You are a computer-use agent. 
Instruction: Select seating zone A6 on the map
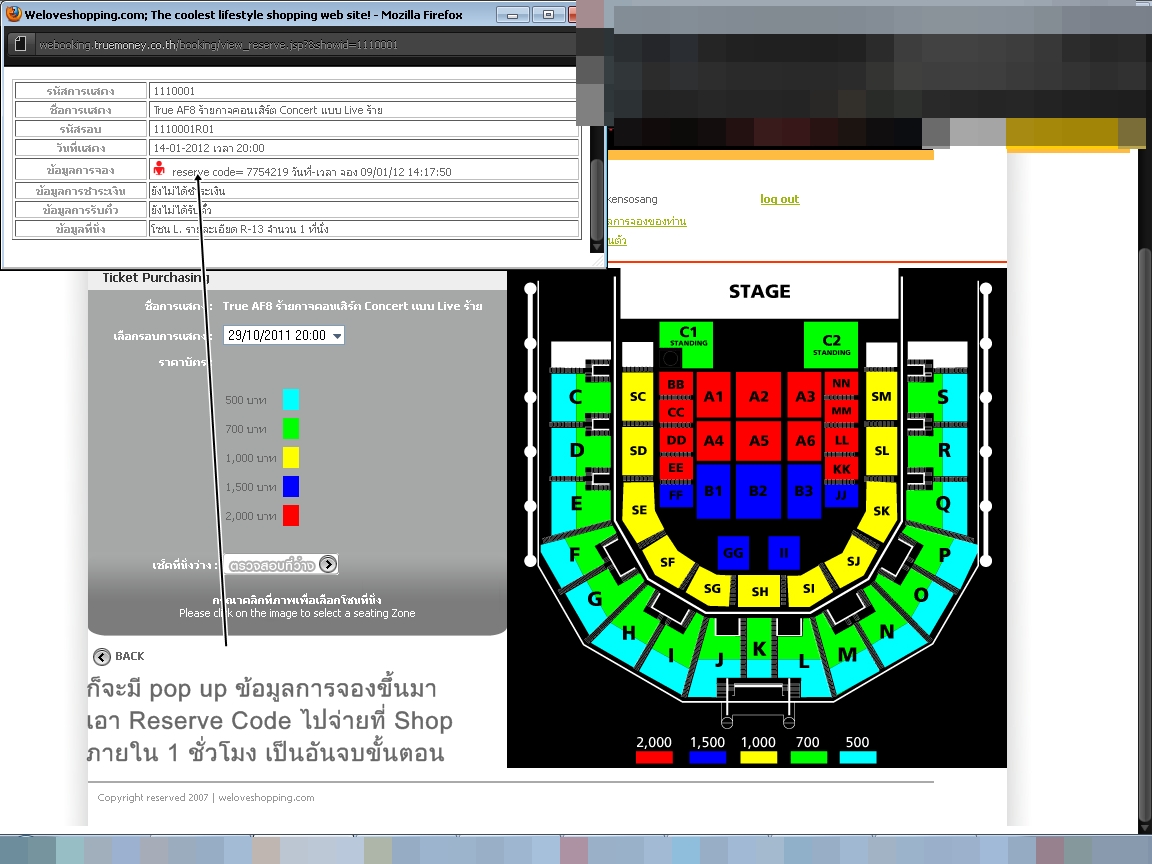pyautogui.click(x=804, y=441)
